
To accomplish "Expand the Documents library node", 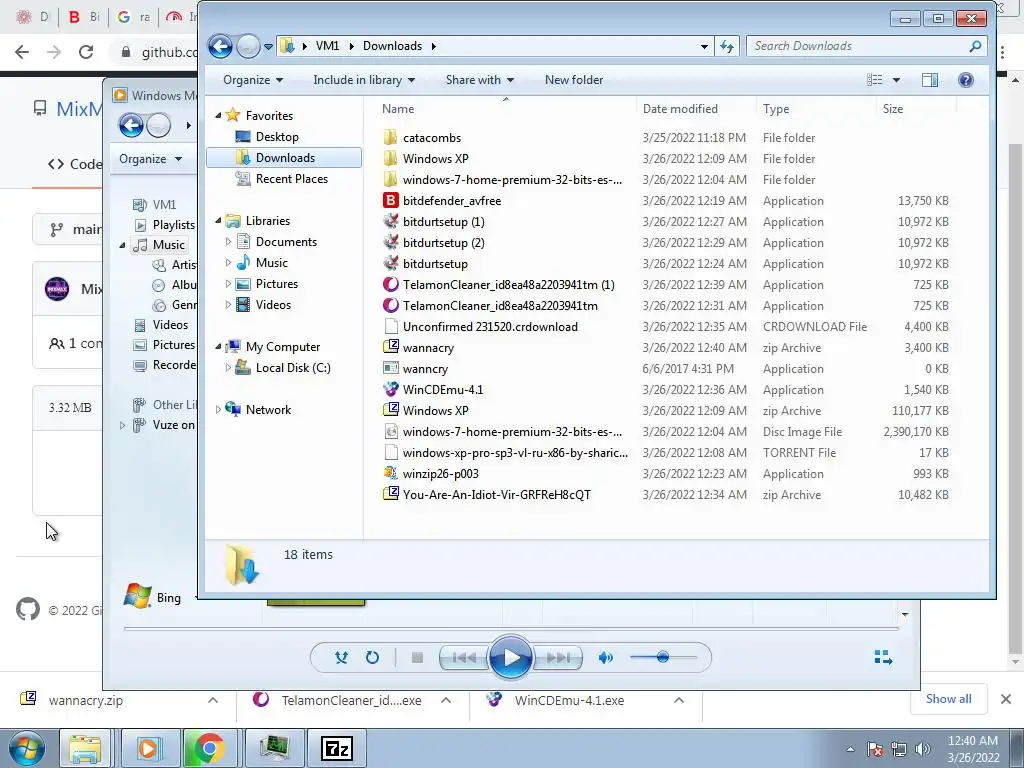I will coord(228,242).
